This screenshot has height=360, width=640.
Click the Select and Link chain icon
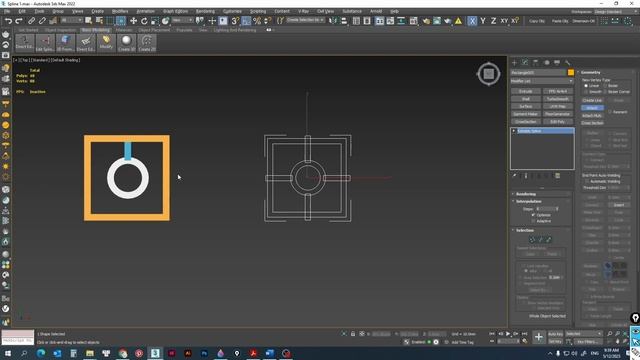31,20
